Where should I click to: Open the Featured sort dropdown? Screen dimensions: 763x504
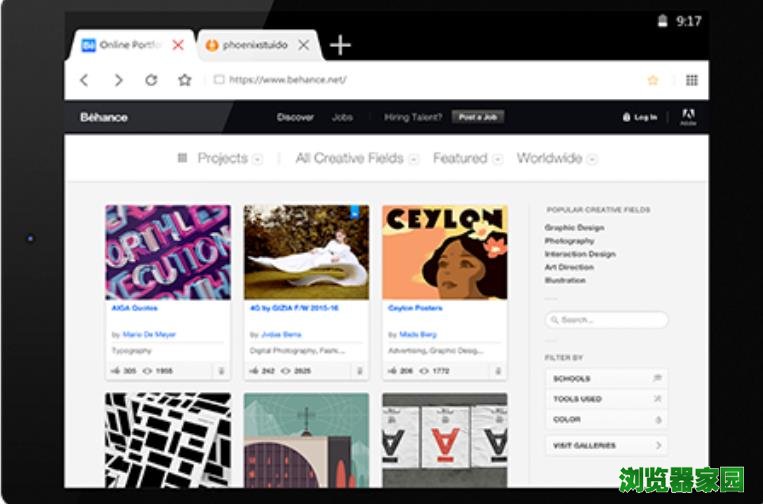(x=467, y=158)
